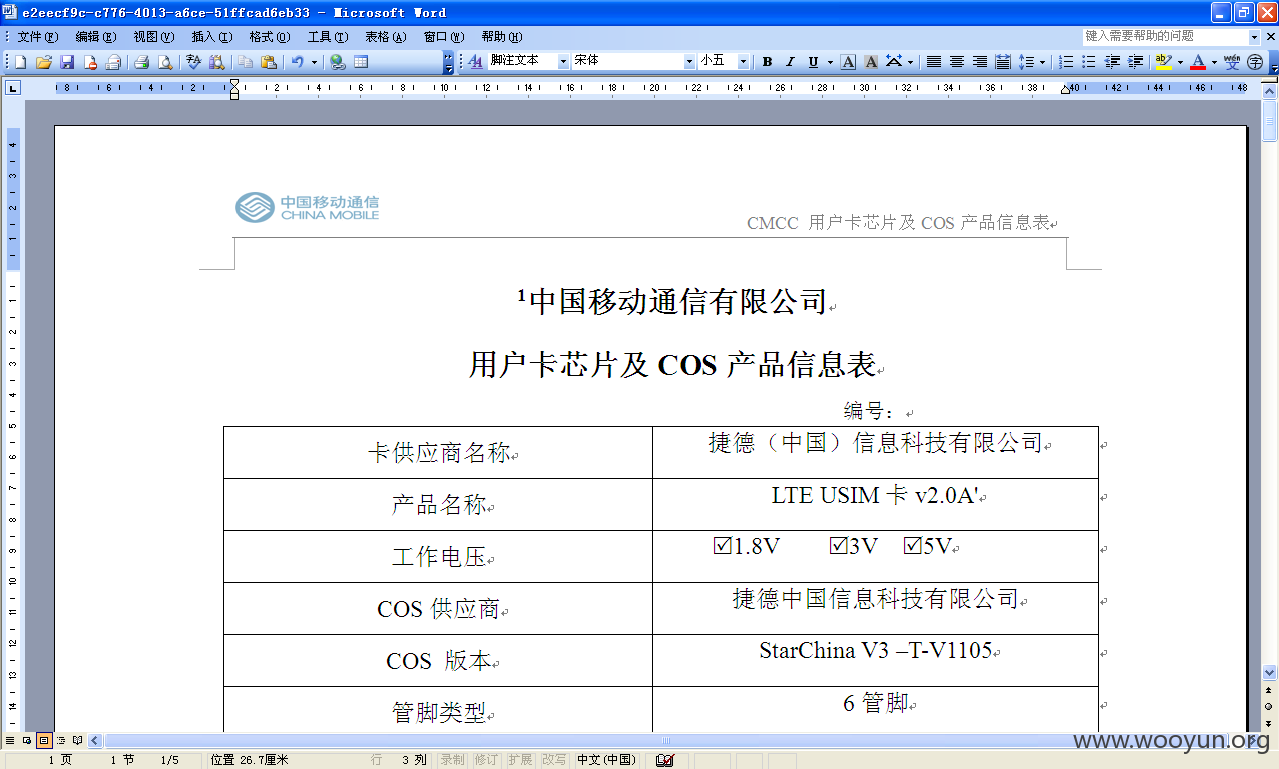Expand character scaling arrow
This screenshot has width=1279, height=769.
coord(910,62)
